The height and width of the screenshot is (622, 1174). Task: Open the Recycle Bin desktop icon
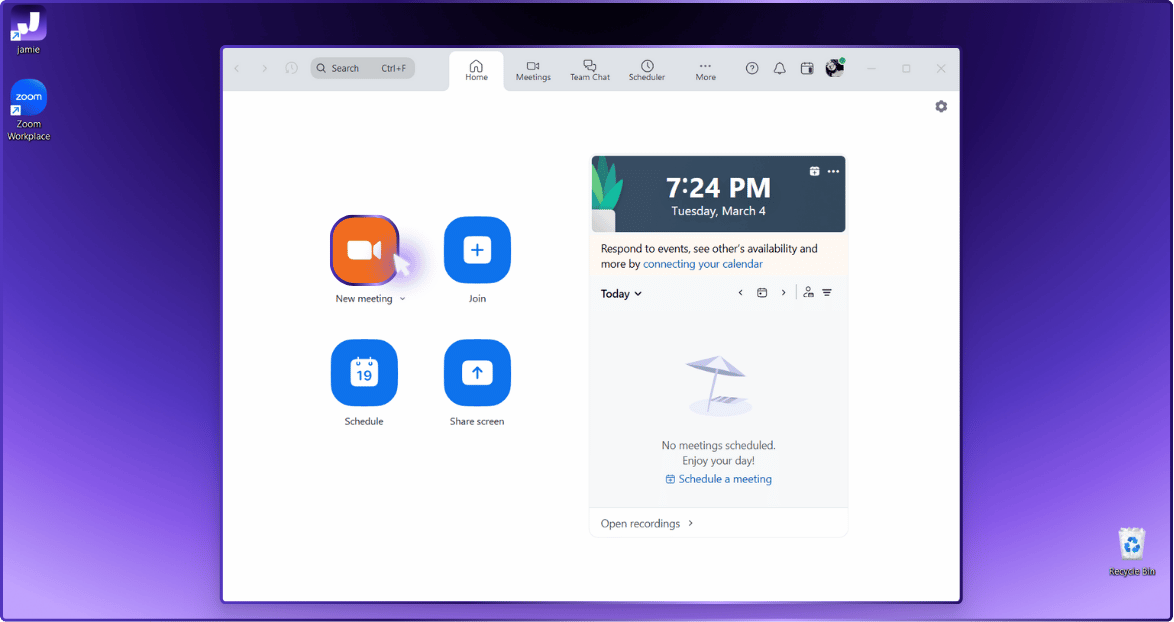pos(1132,552)
